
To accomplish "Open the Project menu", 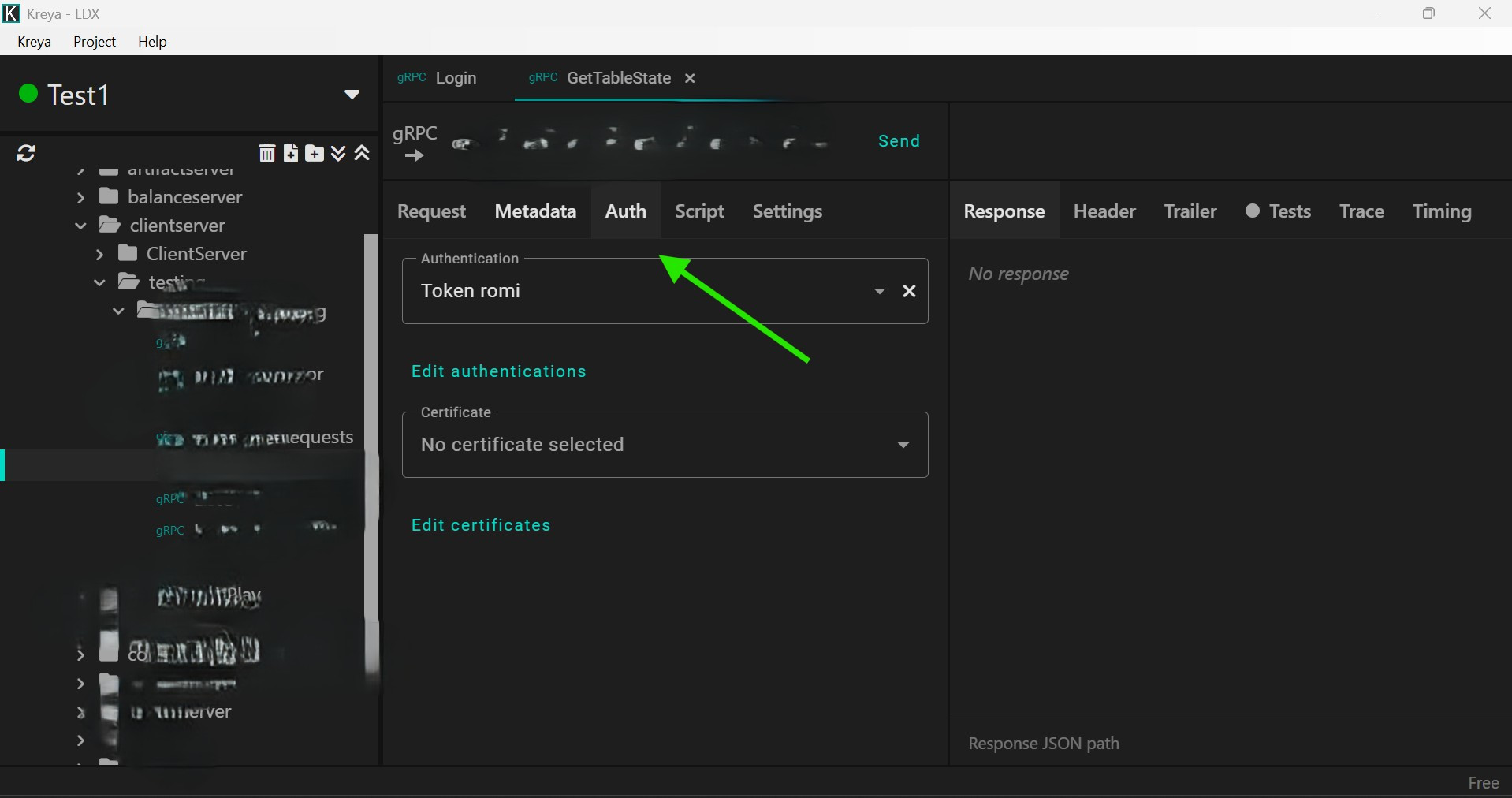I will click(95, 42).
